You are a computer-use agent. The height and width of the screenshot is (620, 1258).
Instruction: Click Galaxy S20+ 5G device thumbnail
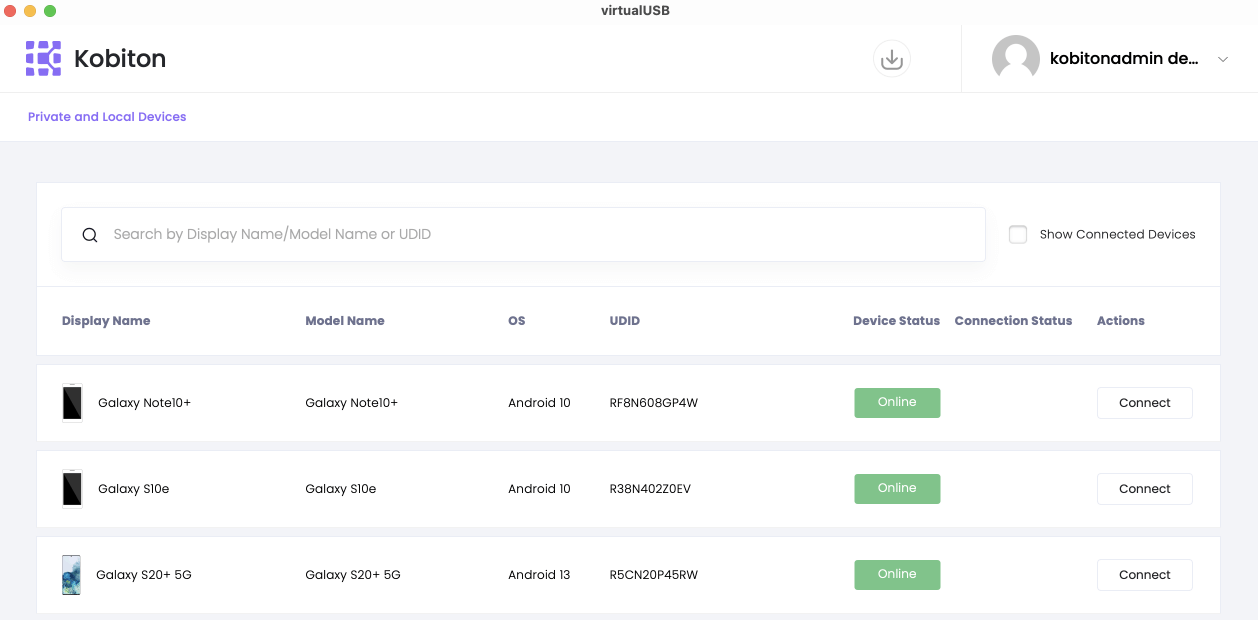(x=71, y=575)
